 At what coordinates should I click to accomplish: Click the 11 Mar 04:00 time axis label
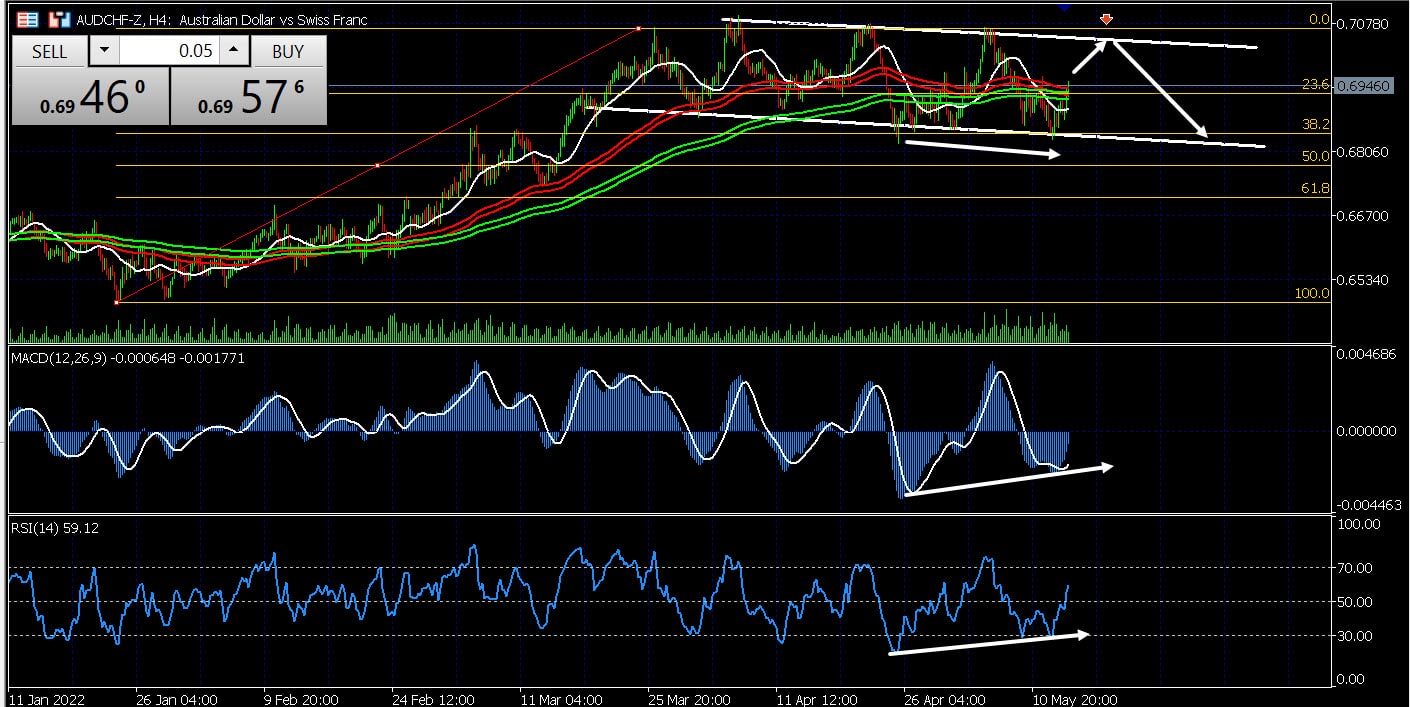561,698
